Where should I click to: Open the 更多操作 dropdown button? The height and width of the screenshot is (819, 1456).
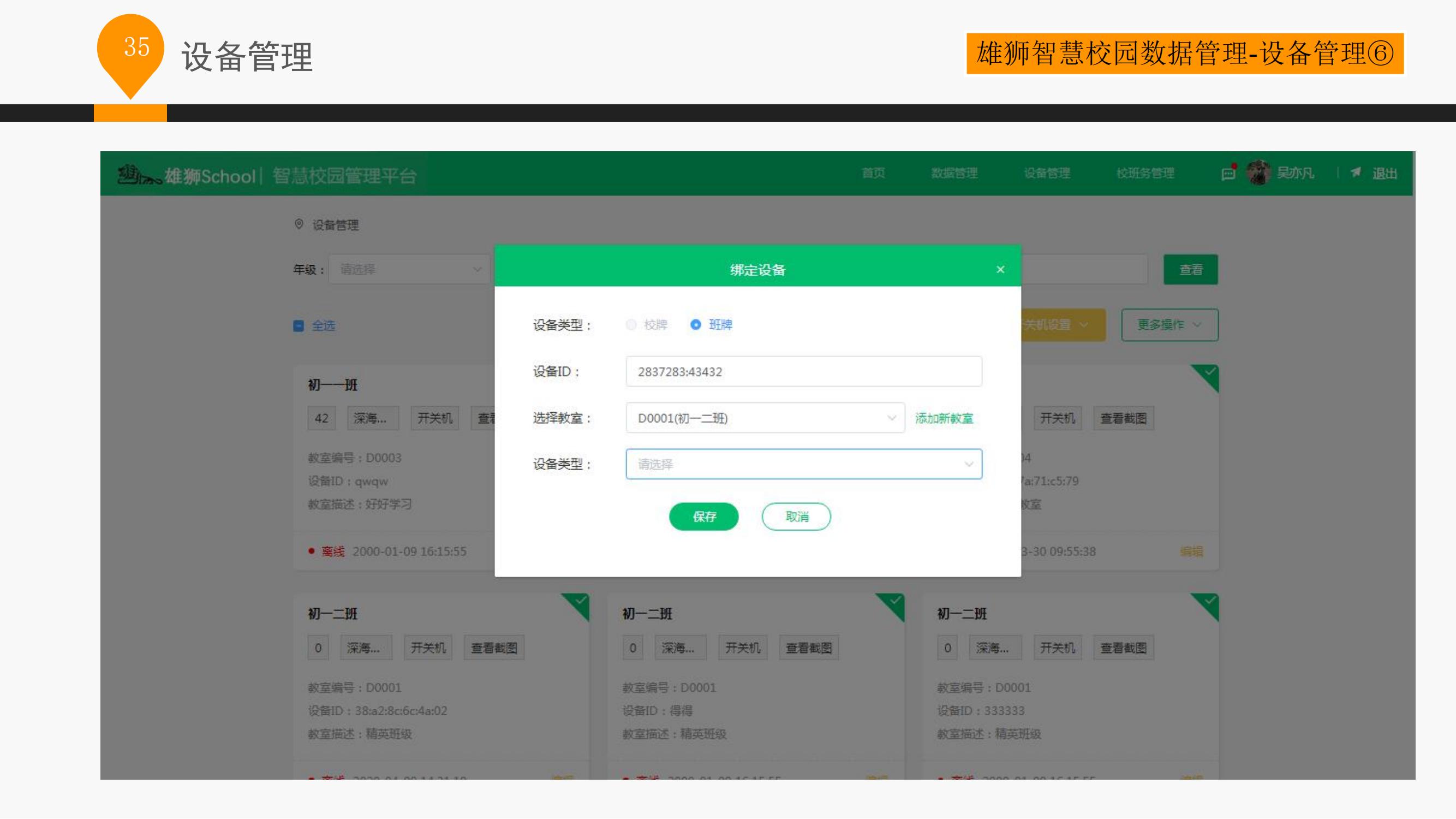click(x=1169, y=325)
